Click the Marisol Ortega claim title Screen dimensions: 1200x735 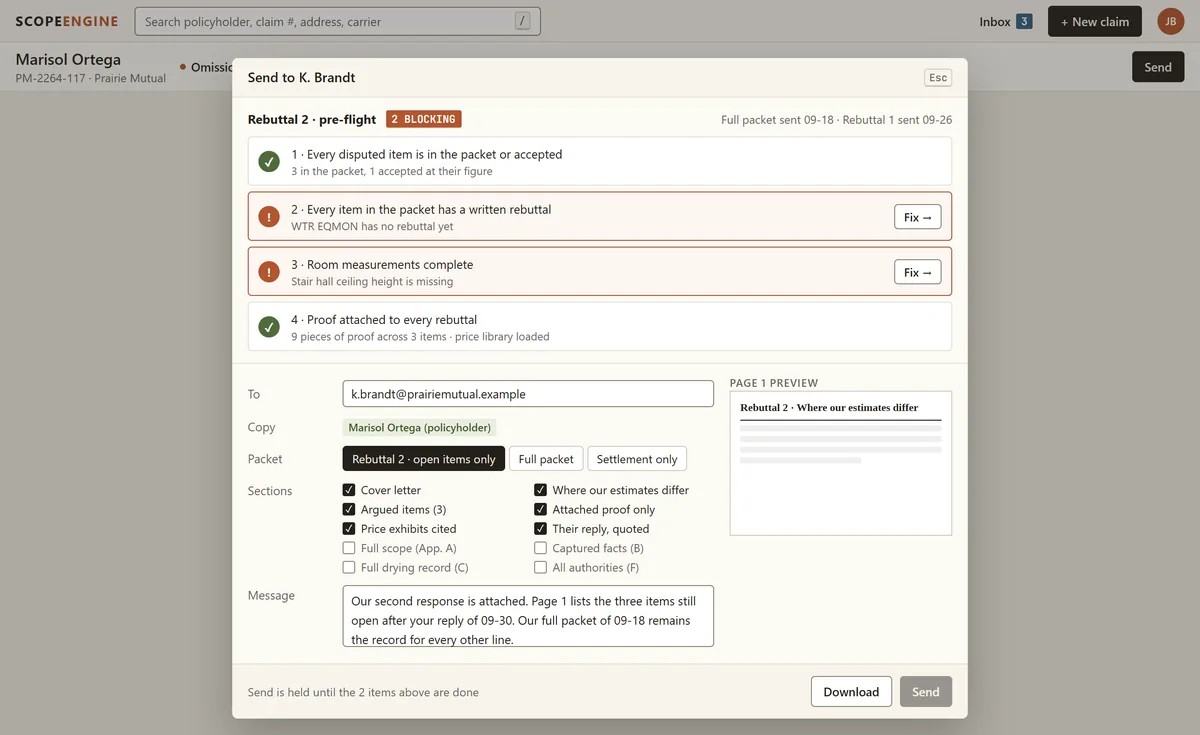point(68,60)
